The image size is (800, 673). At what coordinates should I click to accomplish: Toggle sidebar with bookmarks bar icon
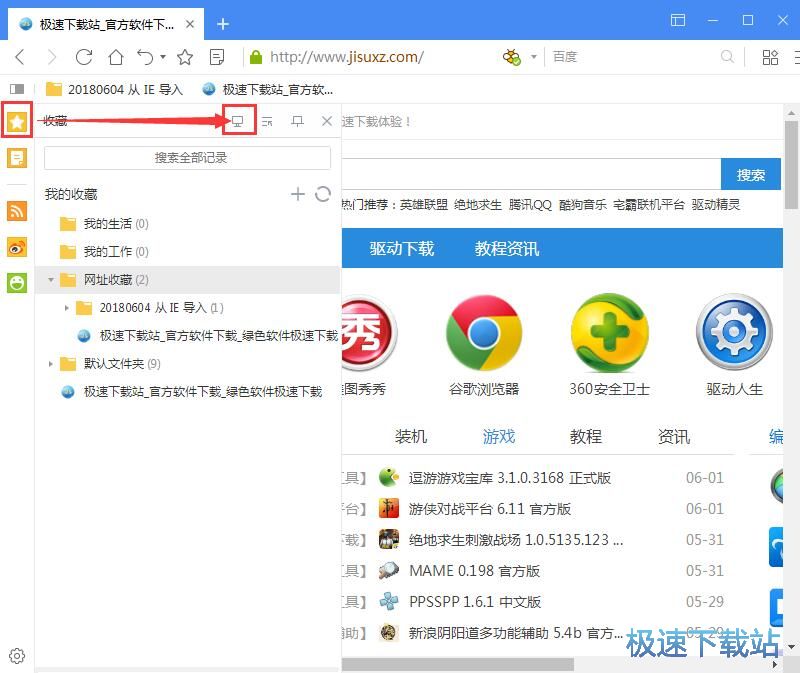[x=17, y=89]
